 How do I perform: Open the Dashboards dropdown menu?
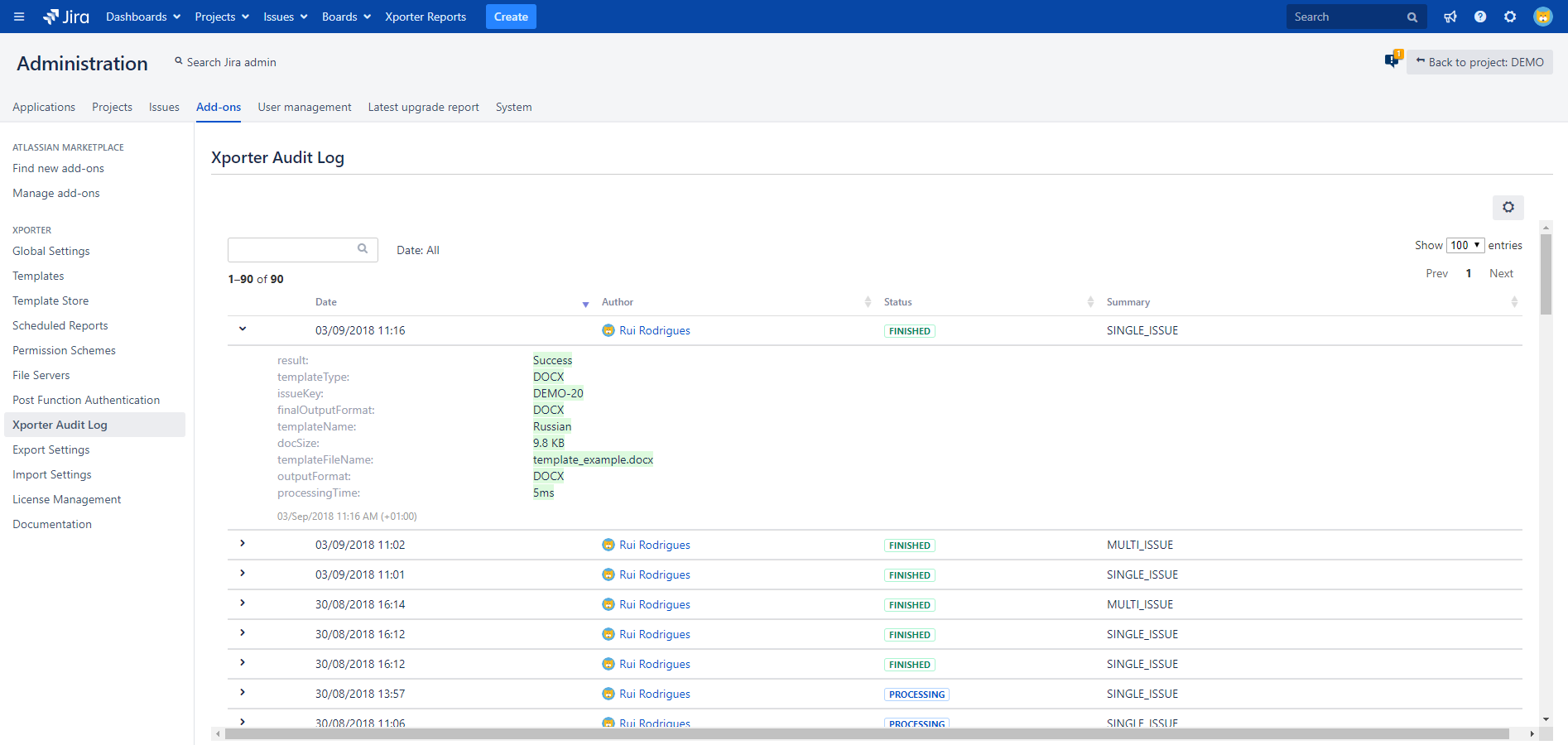coord(143,17)
